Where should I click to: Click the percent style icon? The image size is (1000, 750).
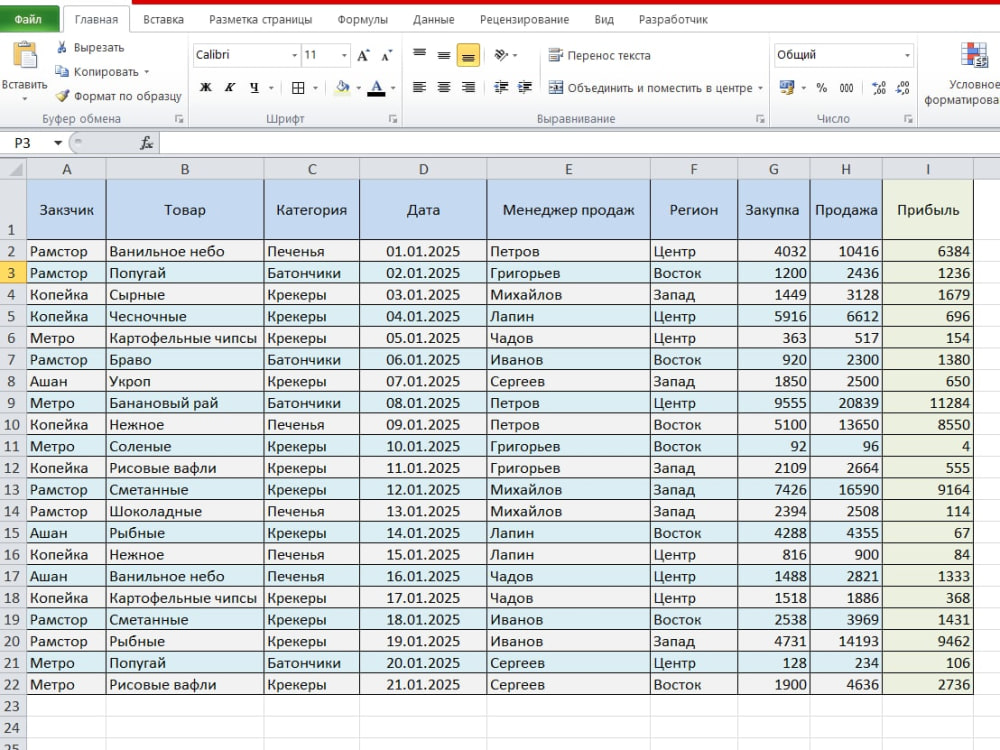coord(821,88)
